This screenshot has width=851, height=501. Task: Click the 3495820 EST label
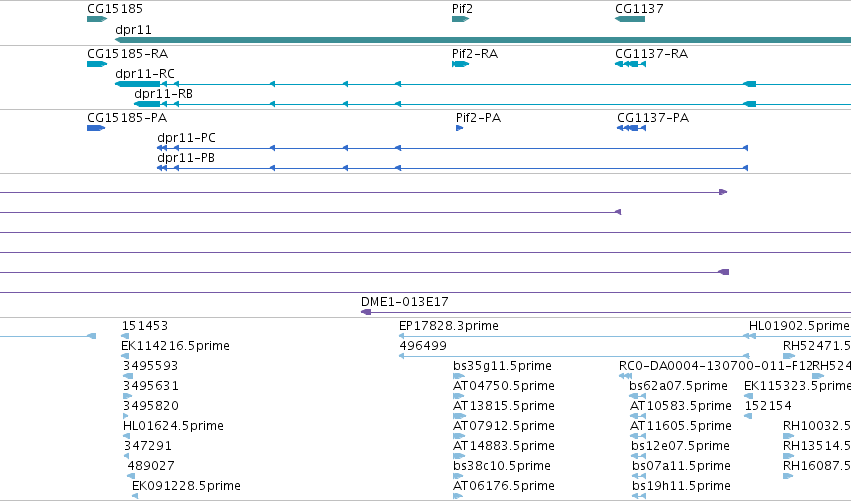coord(150,406)
